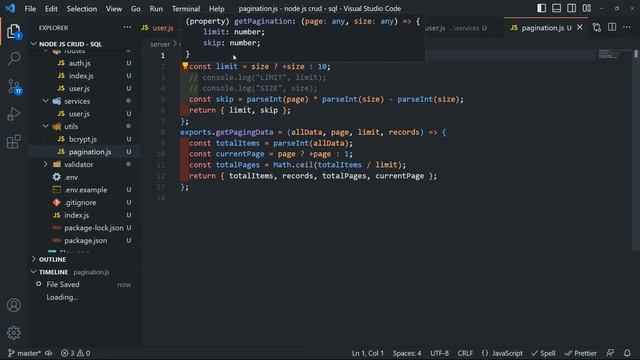640x360 pixels.
Task: Click the Prettier status item
Action: tap(580, 353)
